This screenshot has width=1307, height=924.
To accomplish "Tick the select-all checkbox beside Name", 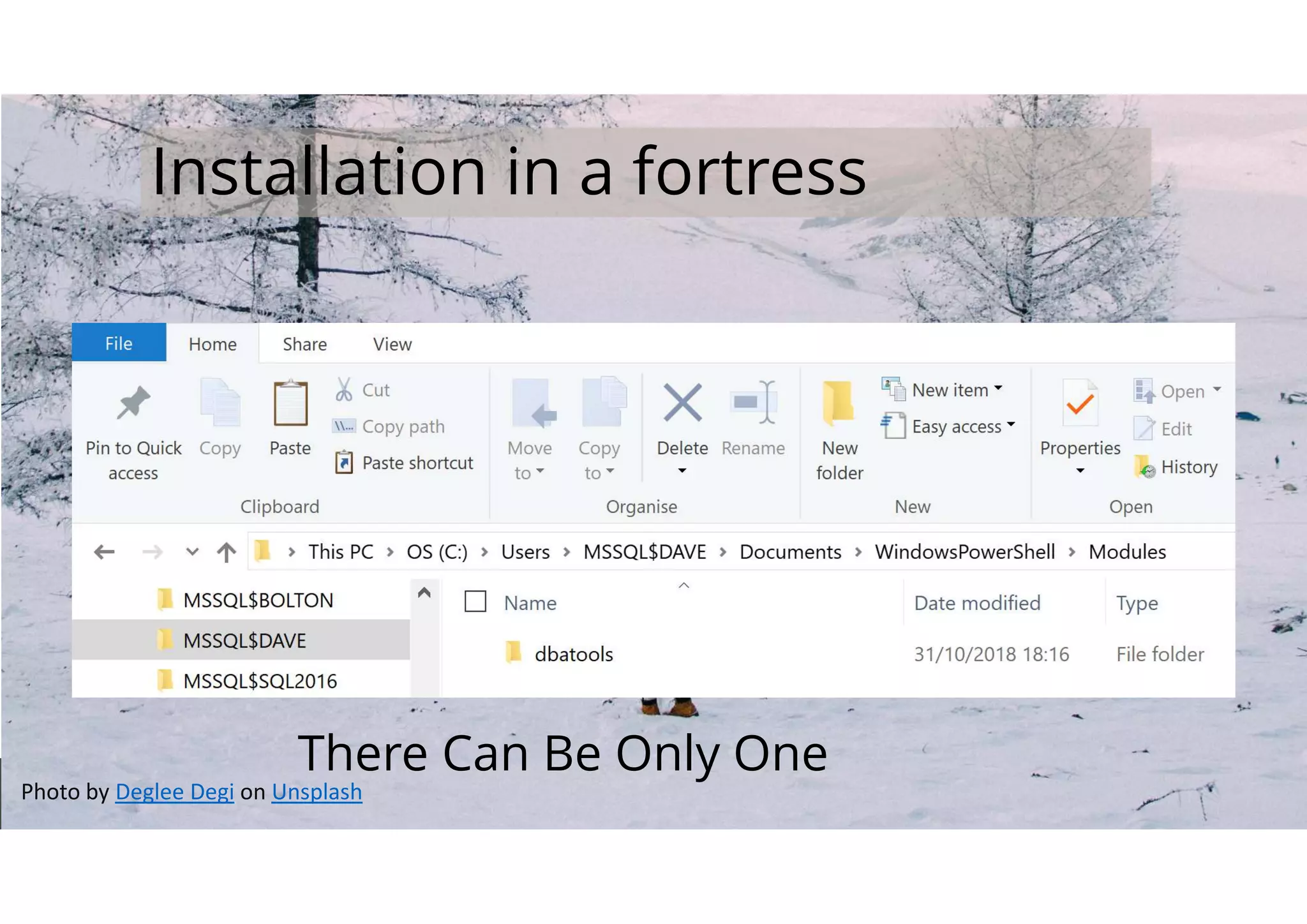I will coord(475,602).
